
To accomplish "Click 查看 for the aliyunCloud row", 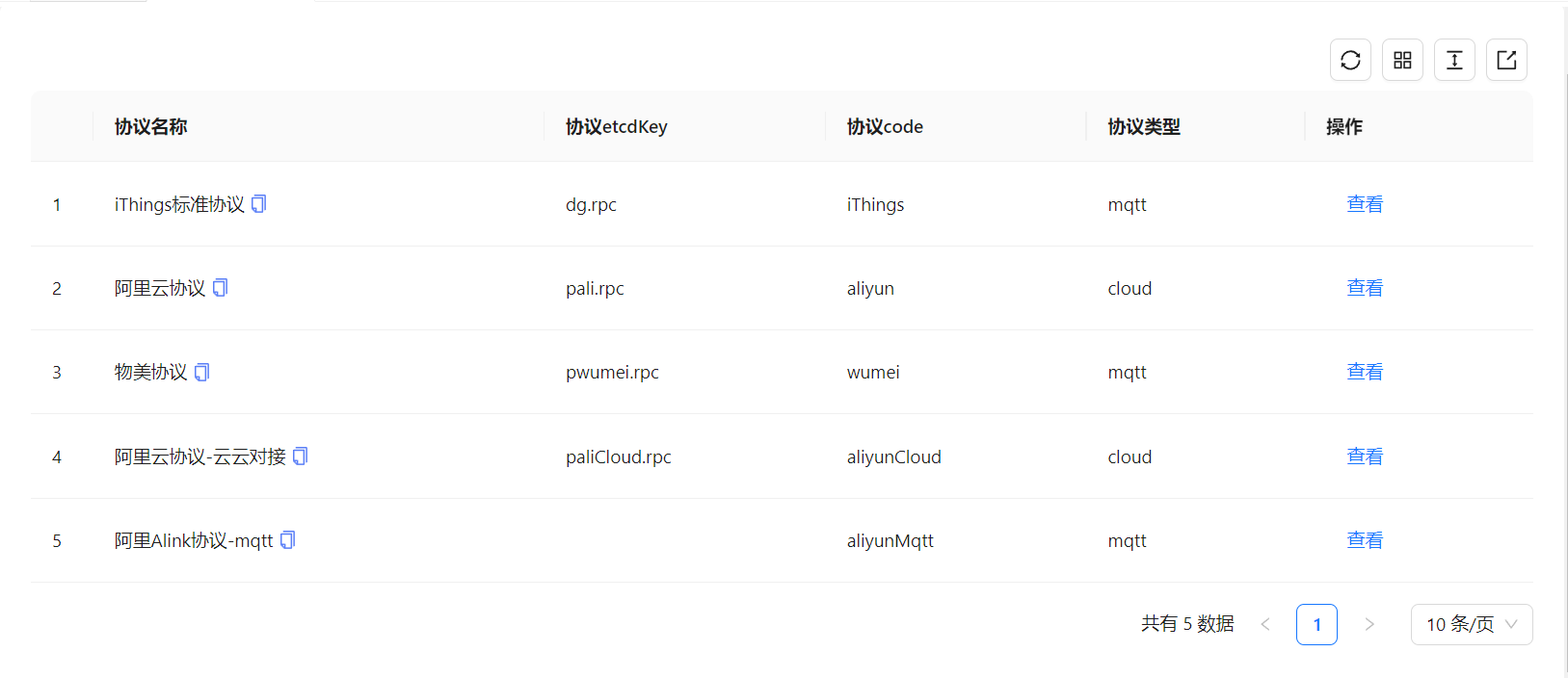I will [x=1364, y=456].
